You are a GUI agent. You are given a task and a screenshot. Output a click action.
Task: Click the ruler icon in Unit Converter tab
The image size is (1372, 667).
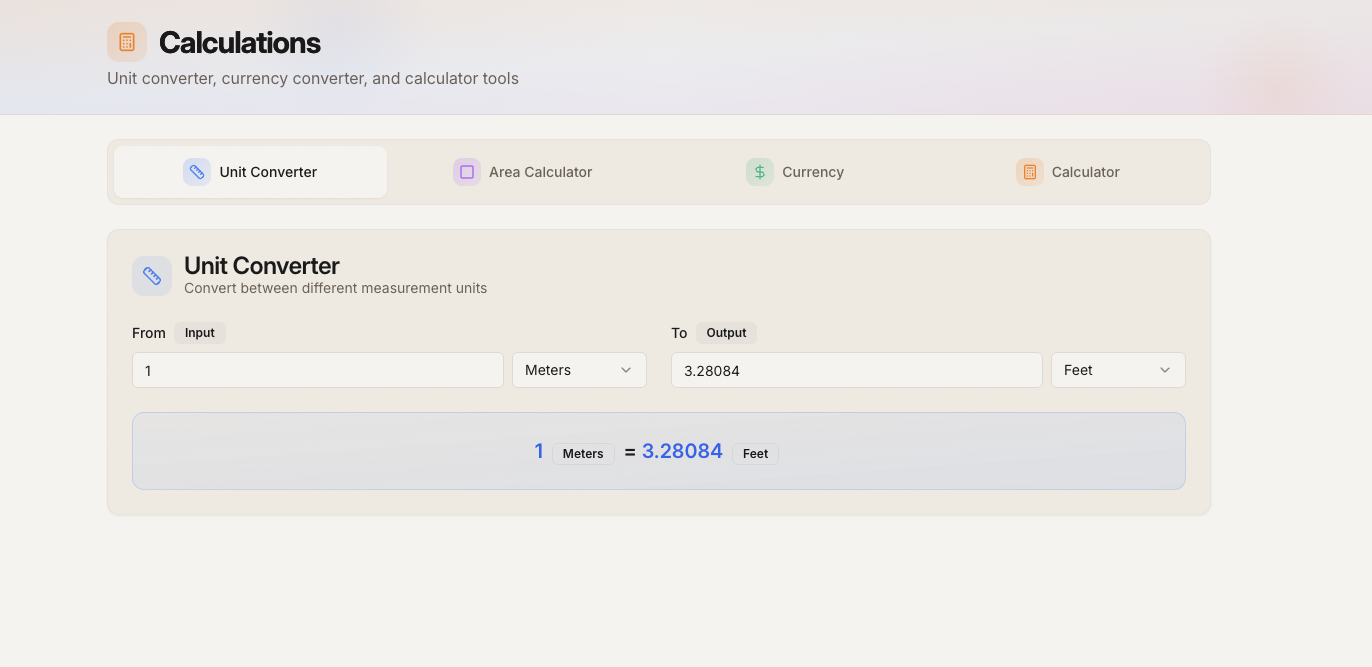(197, 172)
